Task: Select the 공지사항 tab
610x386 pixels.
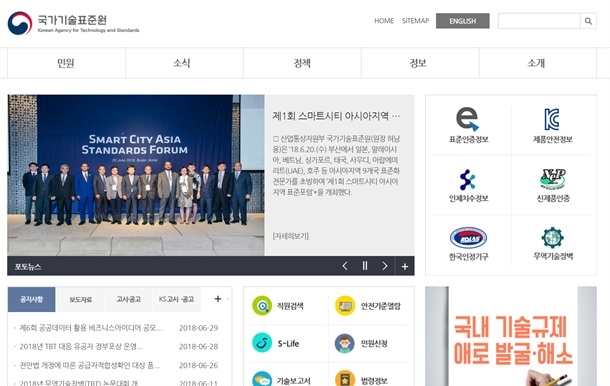Action: coord(32,299)
